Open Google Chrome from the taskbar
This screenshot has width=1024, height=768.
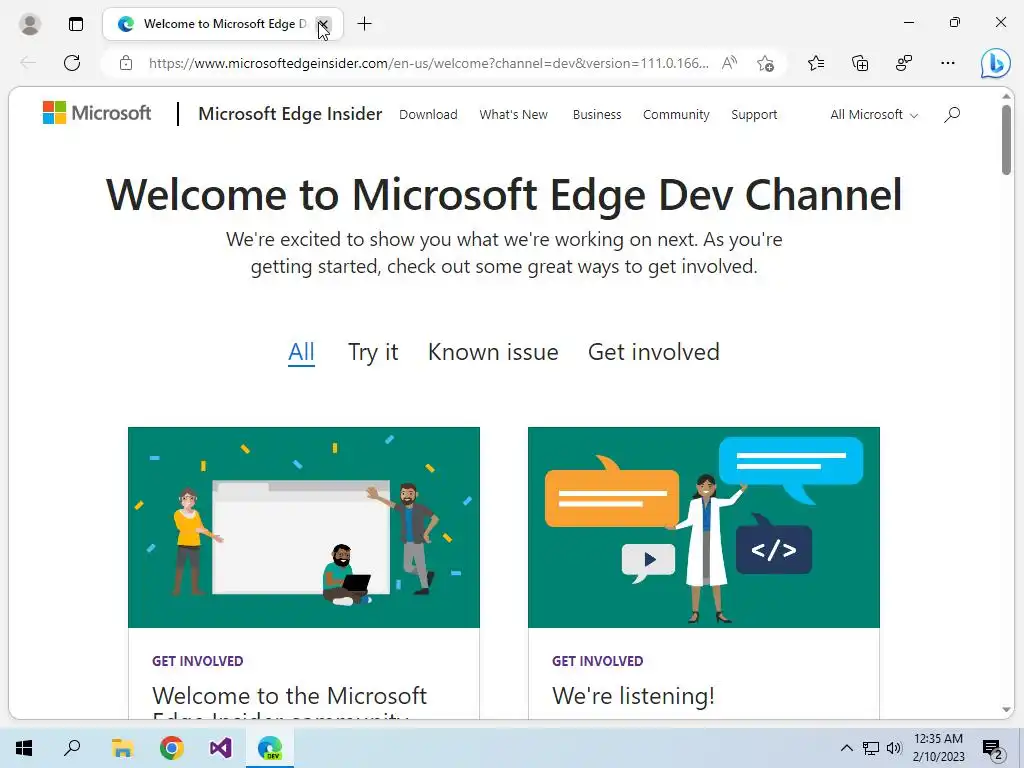coord(172,748)
